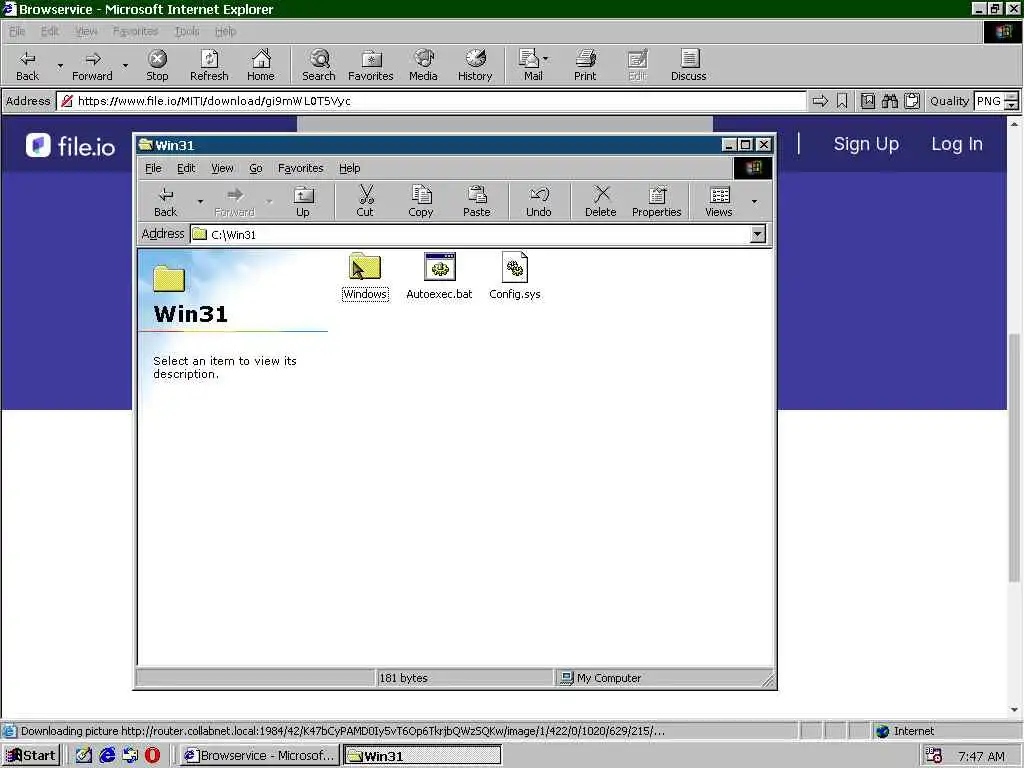Switch to Browservice taskbar button
Screen dimensions: 1024x768
259,756
